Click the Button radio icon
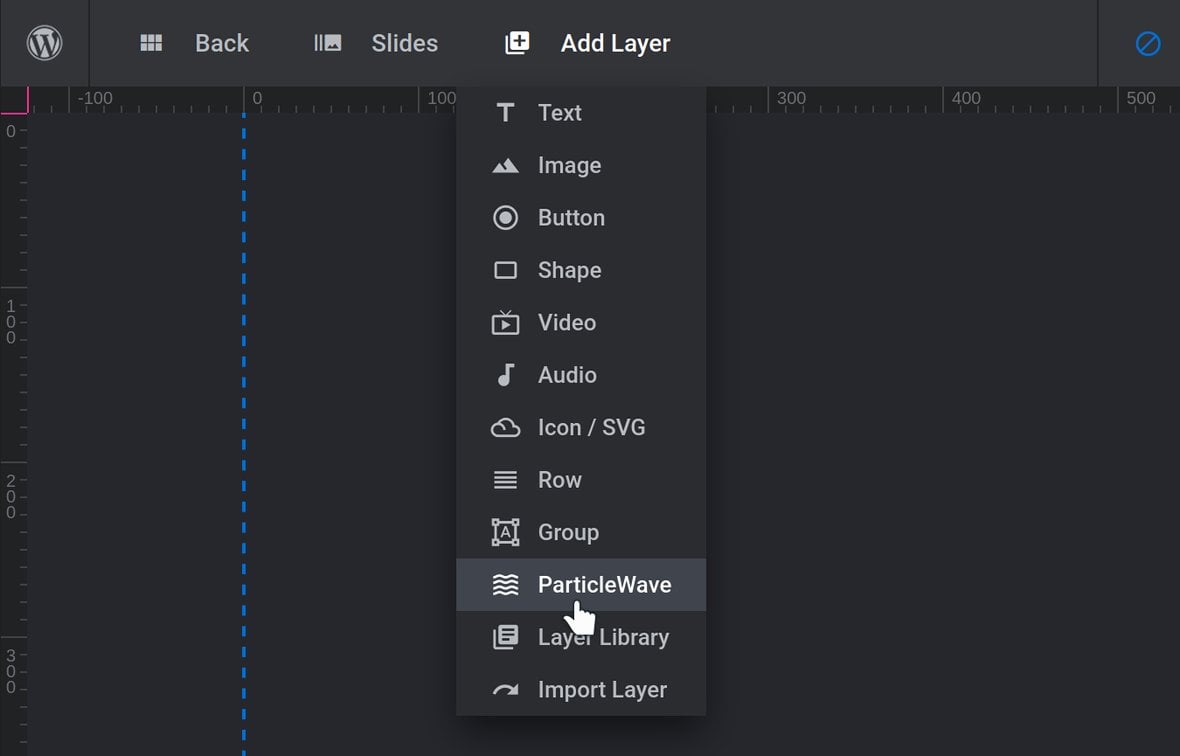1180x756 pixels. [x=505, y=218]
